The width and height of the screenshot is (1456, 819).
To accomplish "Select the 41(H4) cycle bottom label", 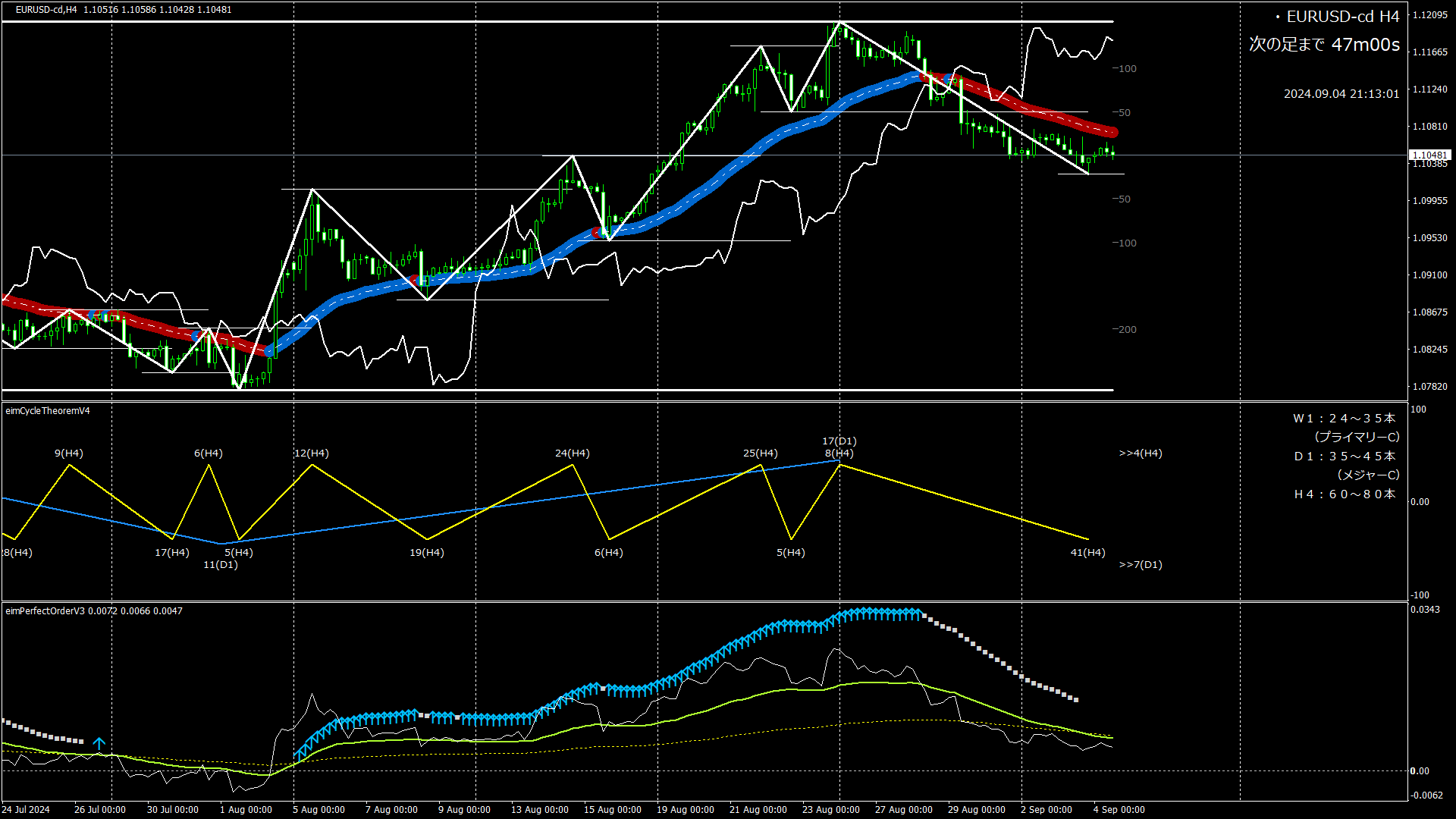I will coord(1087,553).
